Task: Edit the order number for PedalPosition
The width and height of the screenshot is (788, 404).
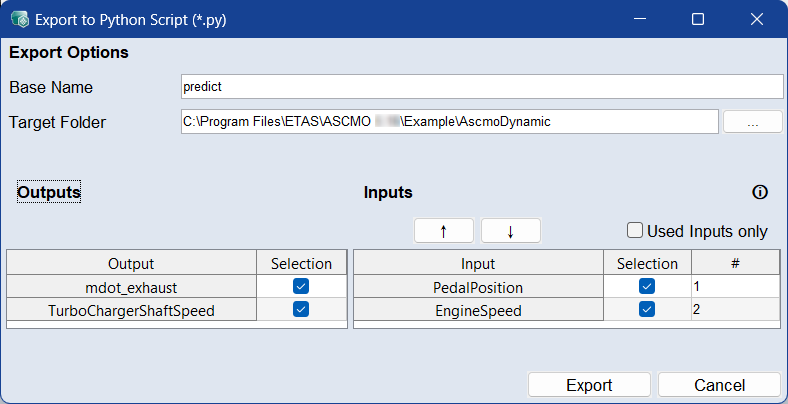Action: coord(734,287)
